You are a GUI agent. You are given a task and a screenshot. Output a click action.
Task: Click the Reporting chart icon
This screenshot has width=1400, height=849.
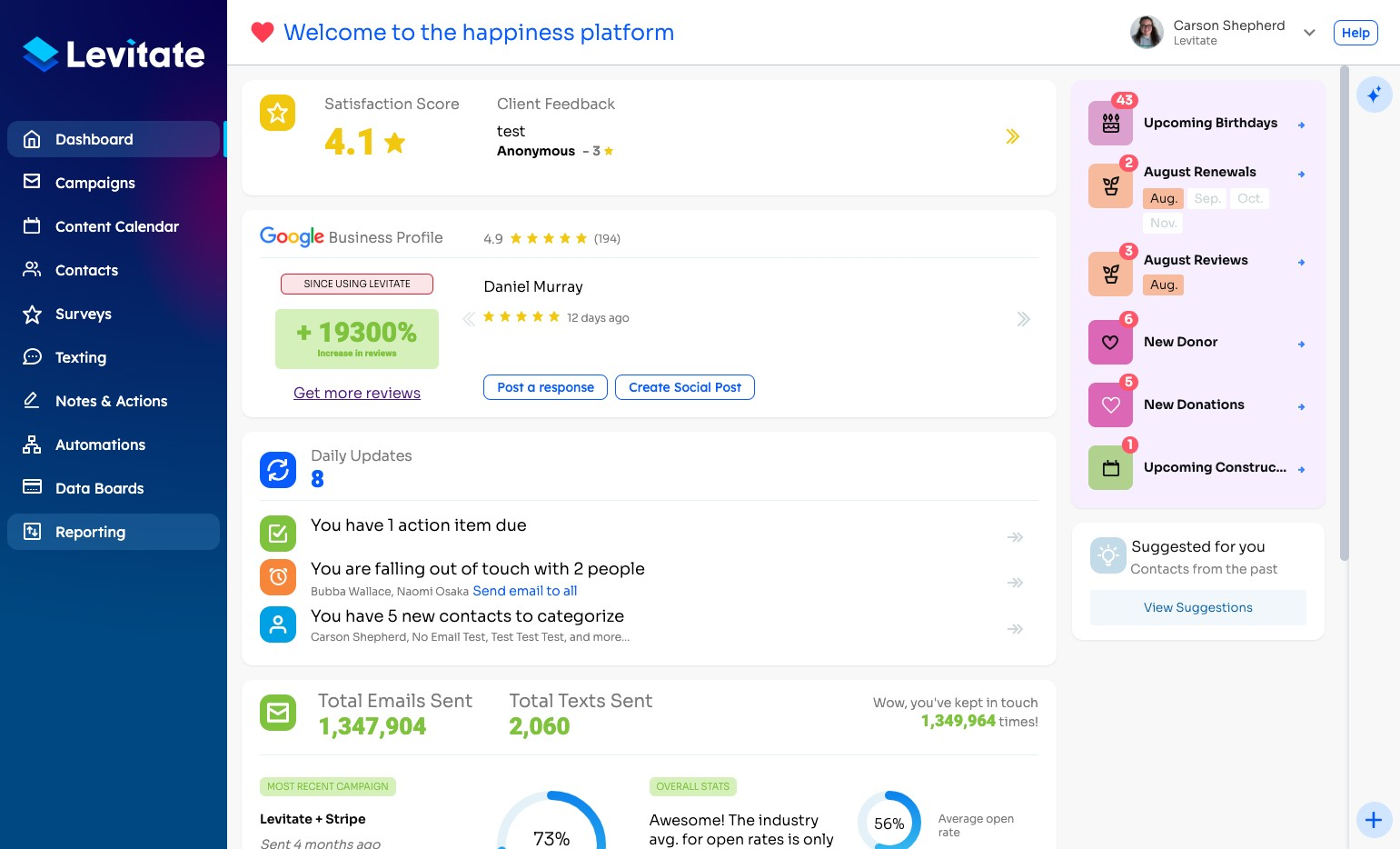click(32, 532)
